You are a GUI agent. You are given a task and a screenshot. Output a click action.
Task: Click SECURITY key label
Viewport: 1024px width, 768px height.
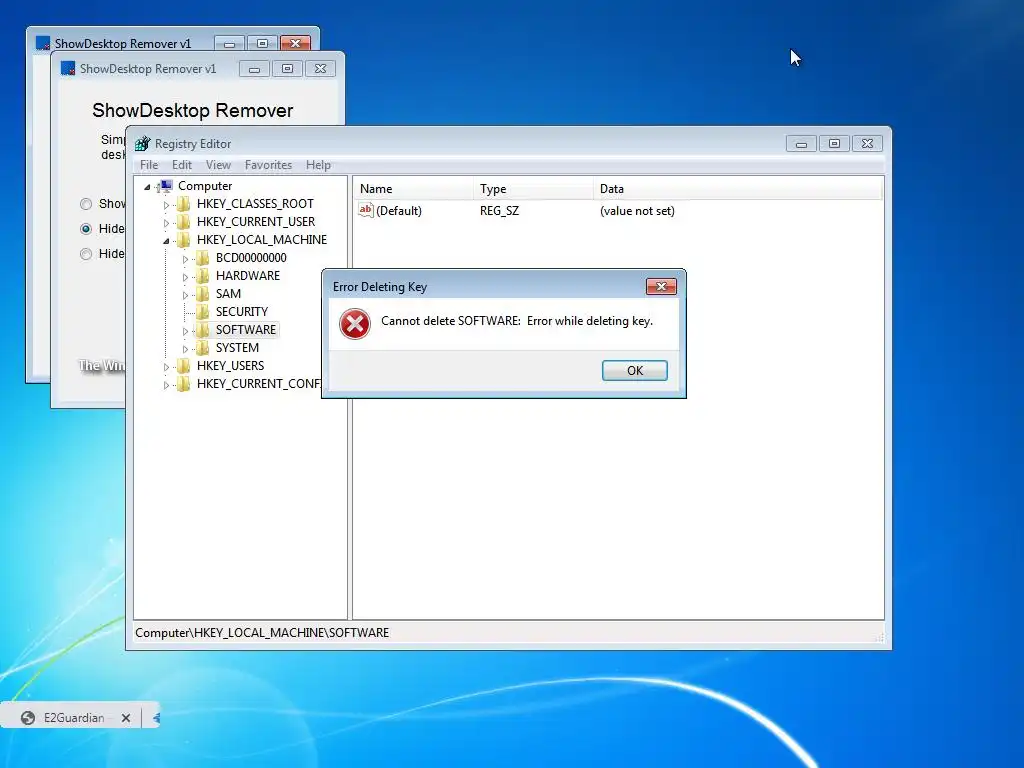(x=242, y=312)
